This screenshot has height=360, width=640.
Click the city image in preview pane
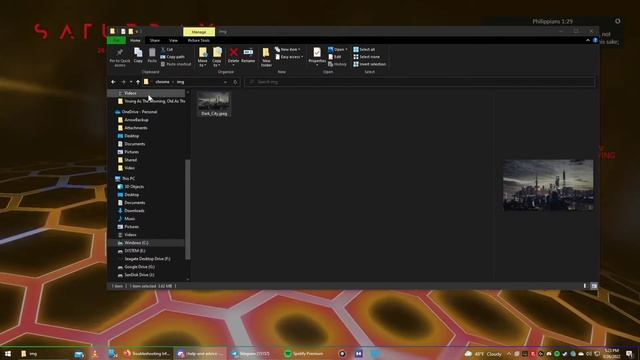(548, 185)
